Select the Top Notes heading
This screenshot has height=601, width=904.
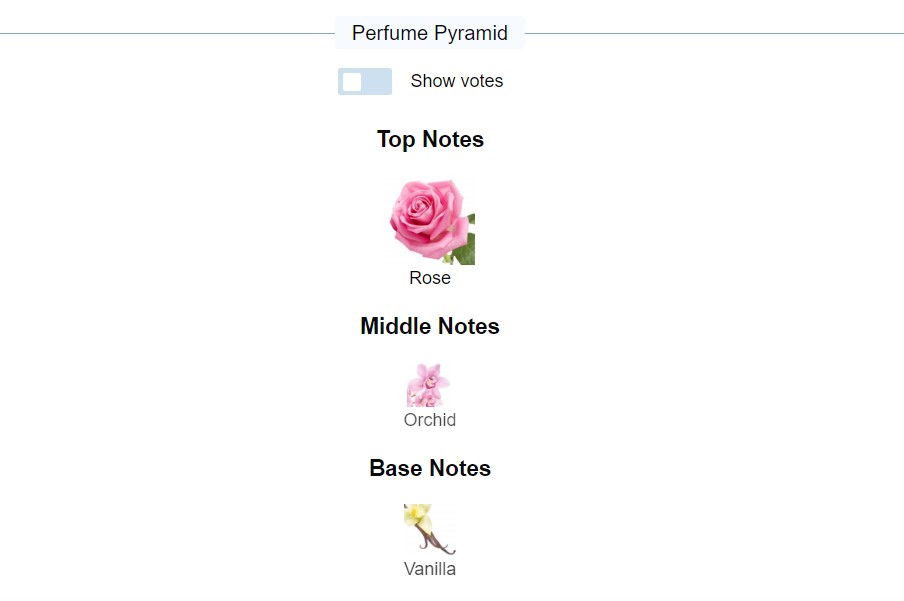point(430,139)
